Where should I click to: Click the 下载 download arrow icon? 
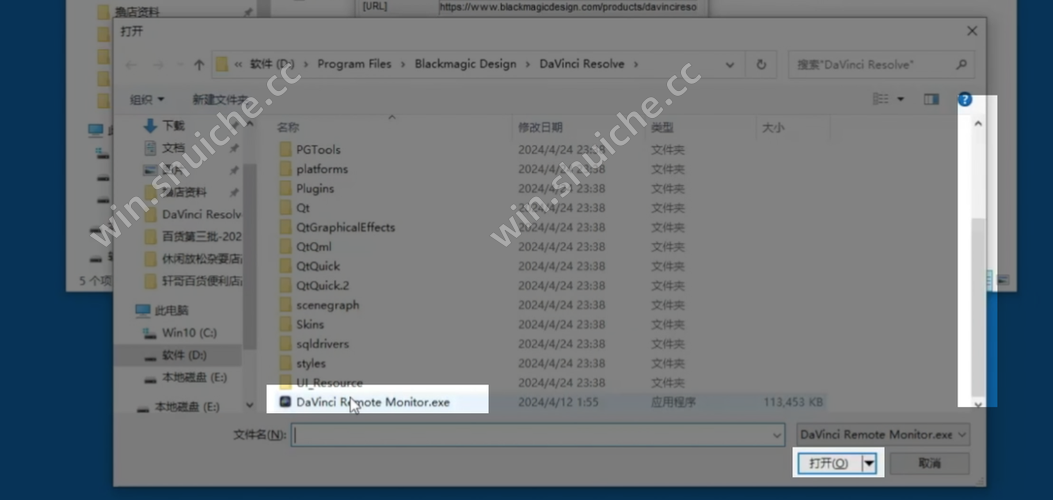[151, 126]
